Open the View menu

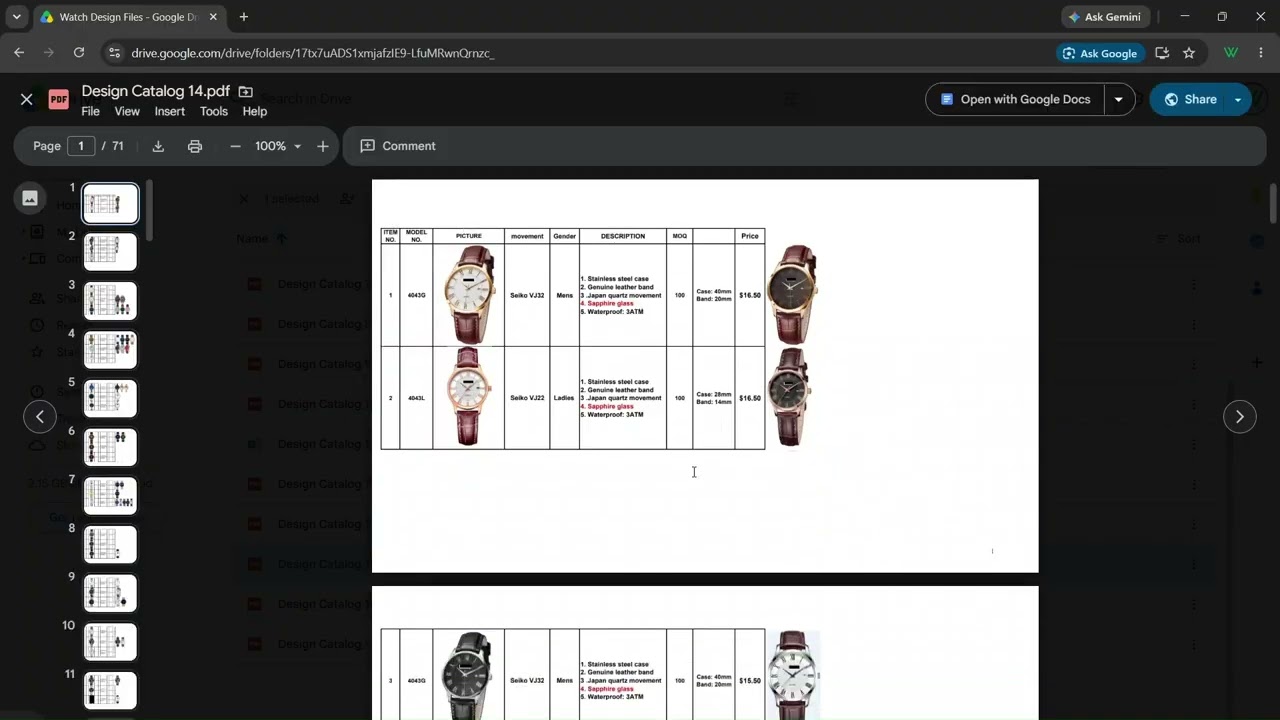pyautogui.click(x=127, y=111)
